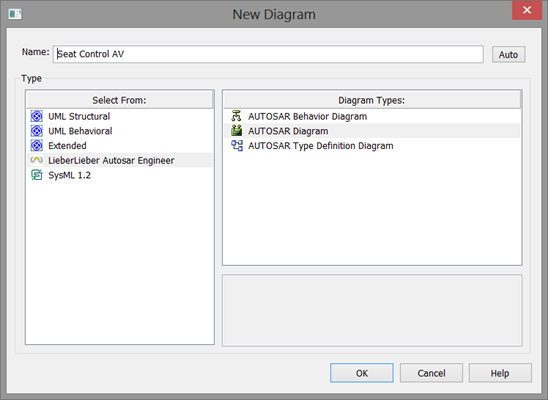Click the LieberLieber Autosar Engineer icon

click(x=37, y=160)
